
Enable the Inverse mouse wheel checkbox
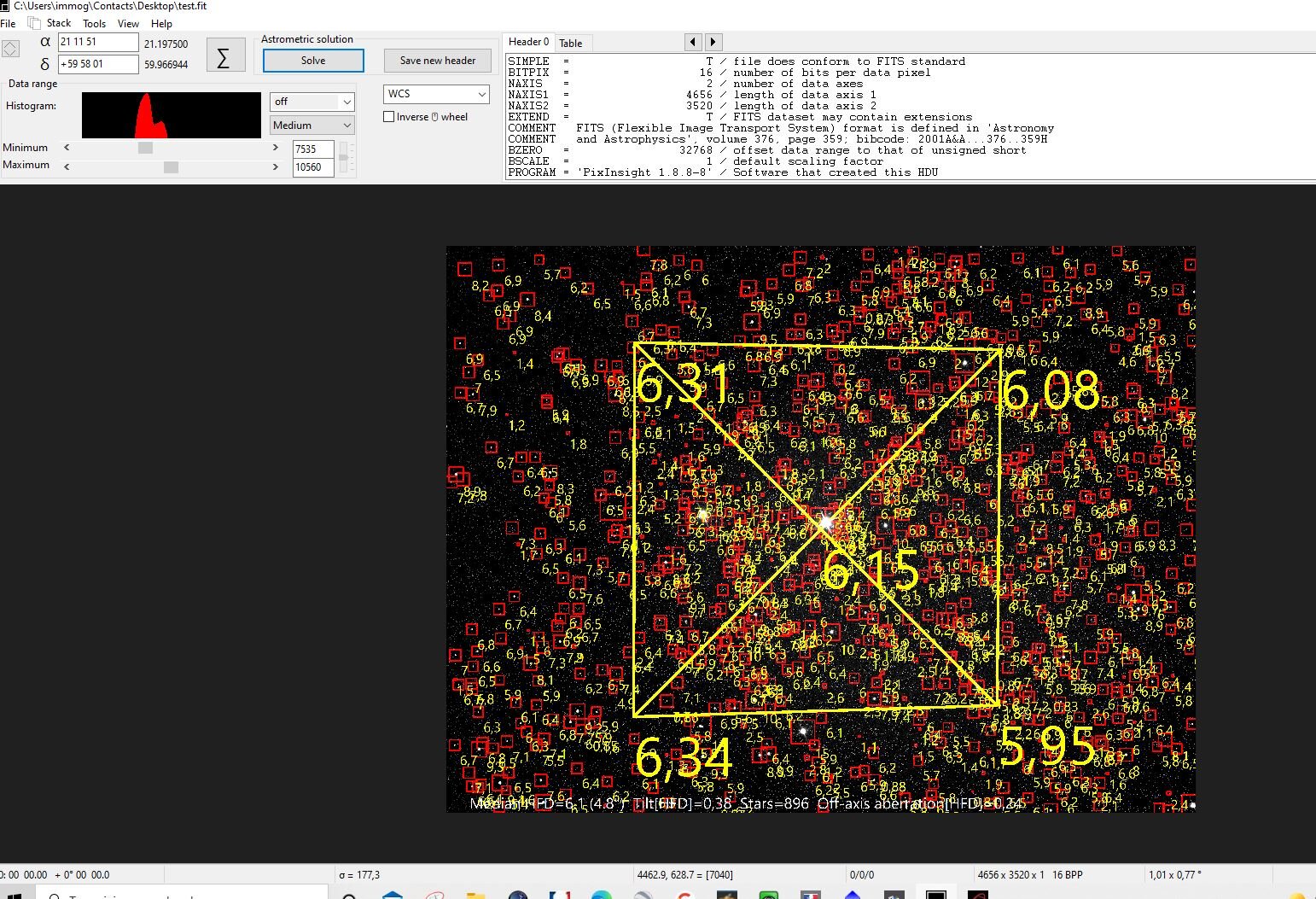tap(389, 117)
